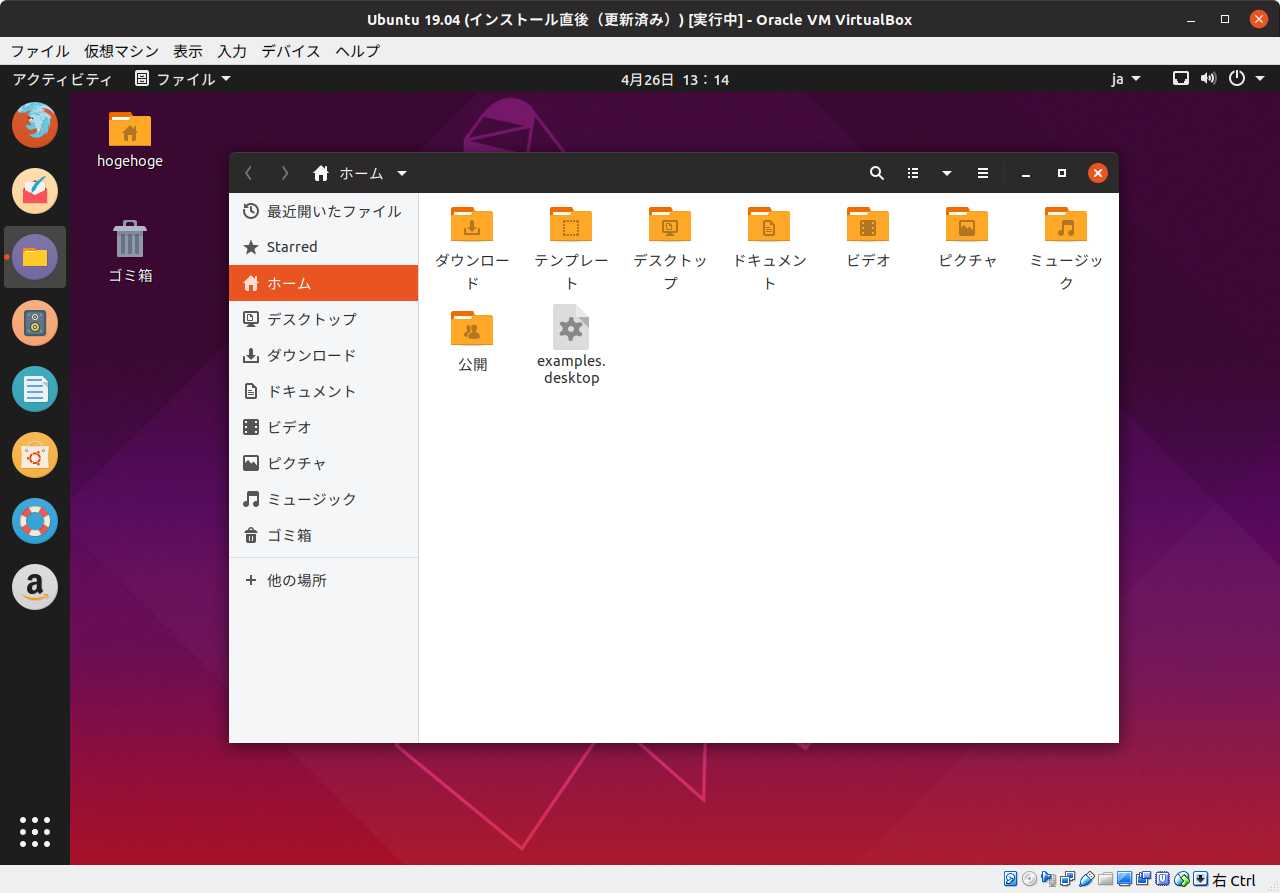Click VirtualBox CPU features status icon
The image size is (1280, 893).
coord(1163,880)
